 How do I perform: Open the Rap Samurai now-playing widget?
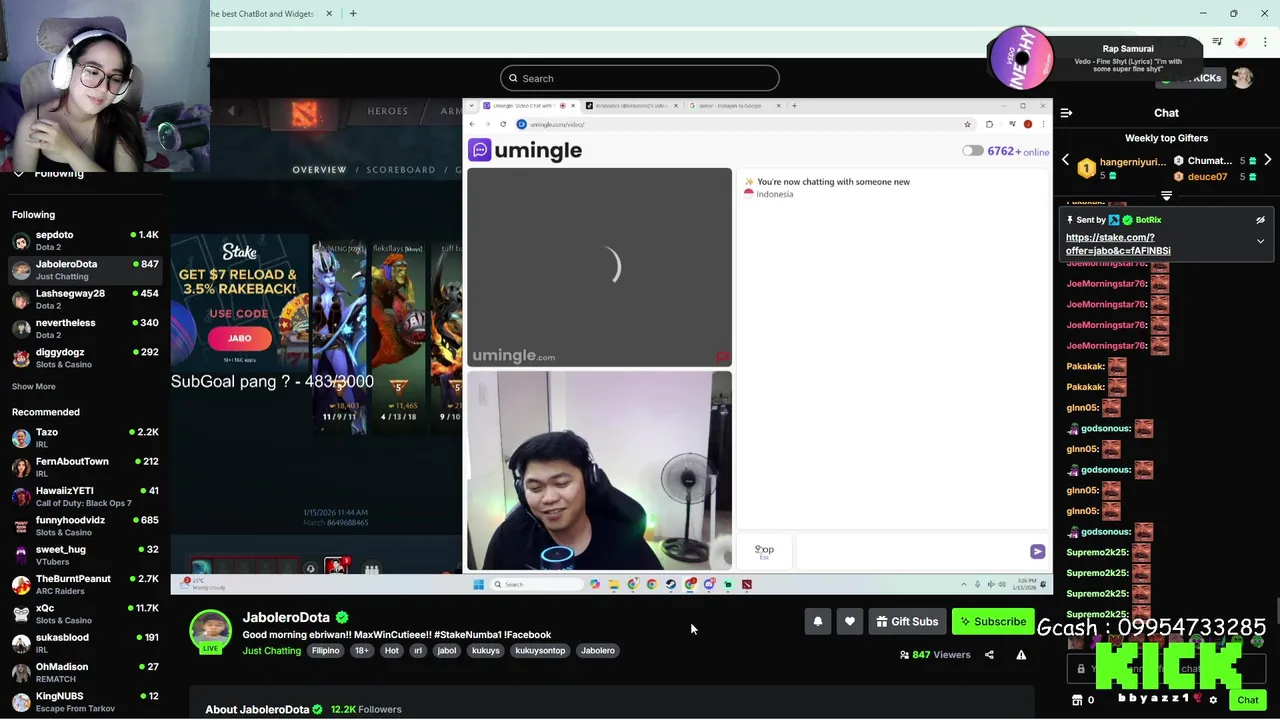(x=1095, y=57)
